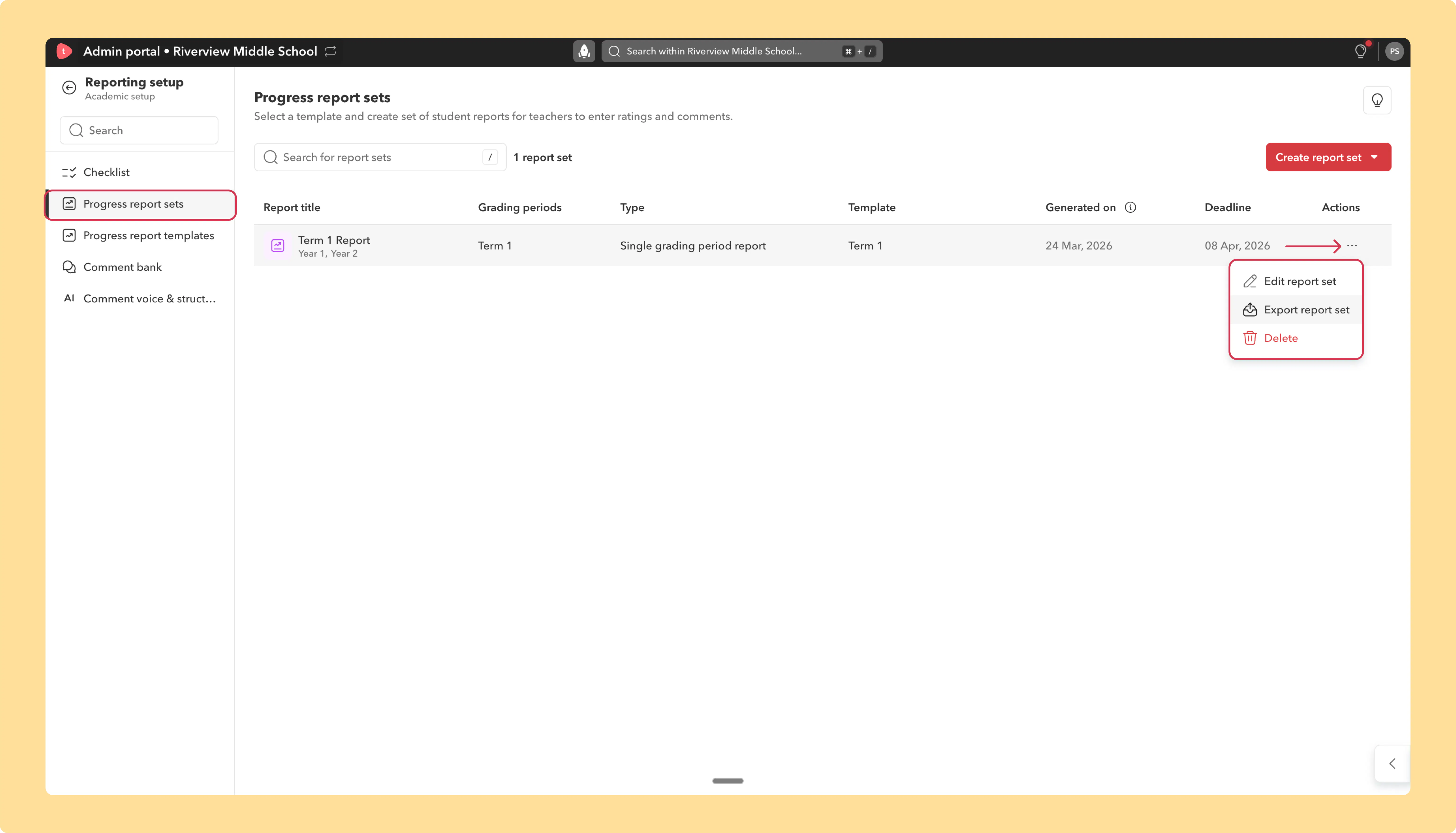The image size is (1456, 833).
Task: Focus the Search for report sets field
Action: [380, 157]
